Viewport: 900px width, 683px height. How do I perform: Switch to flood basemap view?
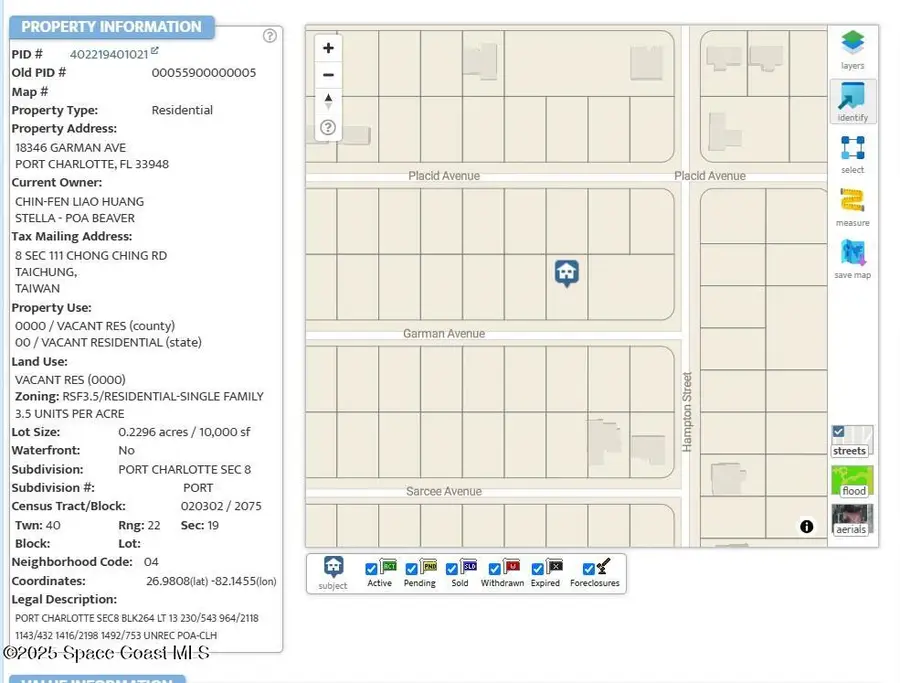[852, 480]
